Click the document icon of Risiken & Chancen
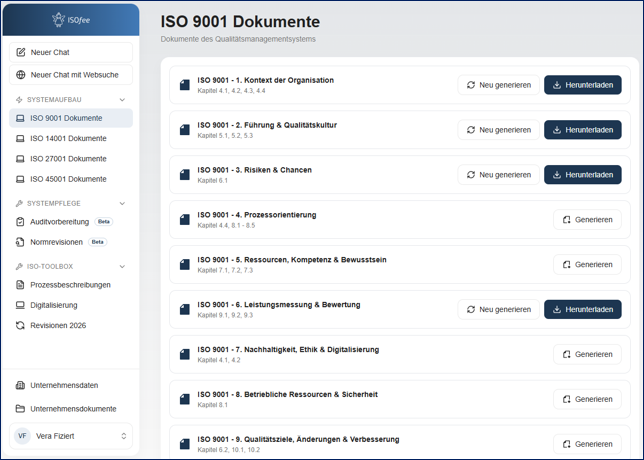Image resolution: width=644 pixels, height=460 pixels. click(x=185, y=175)
